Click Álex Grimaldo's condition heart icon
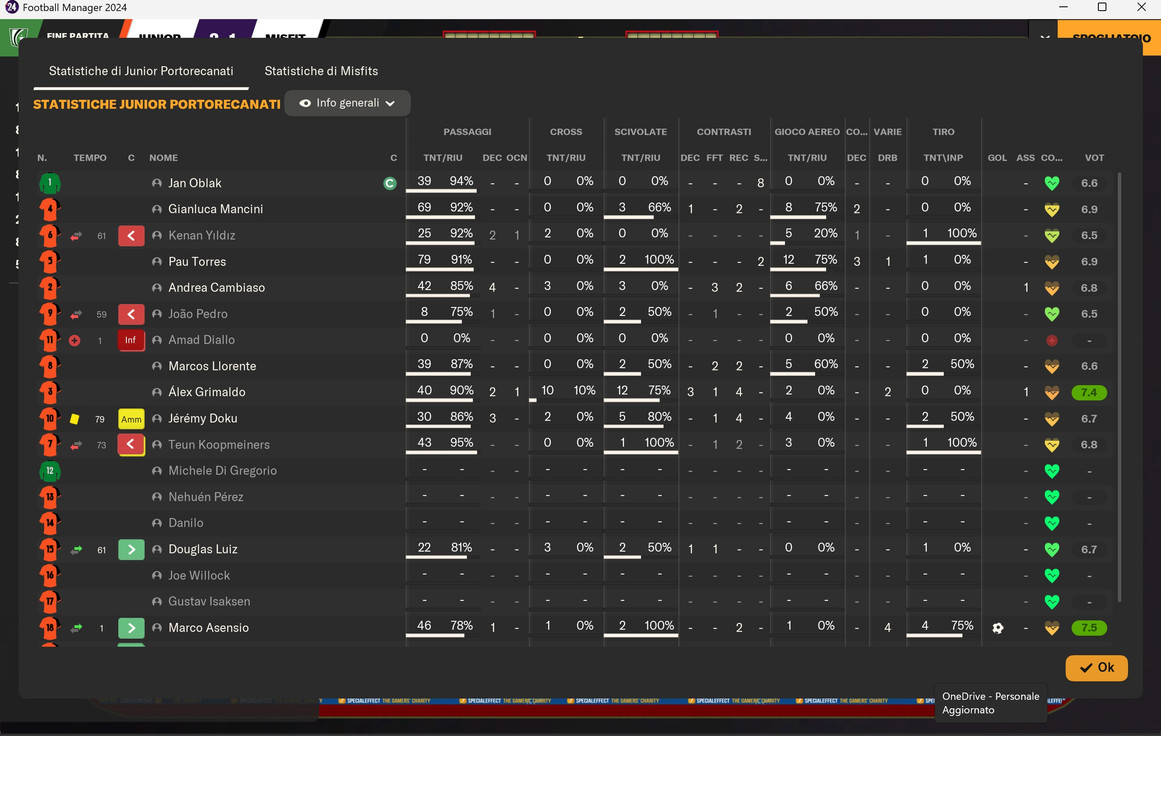The image size is (1161, 800). tap(1051, 393)
